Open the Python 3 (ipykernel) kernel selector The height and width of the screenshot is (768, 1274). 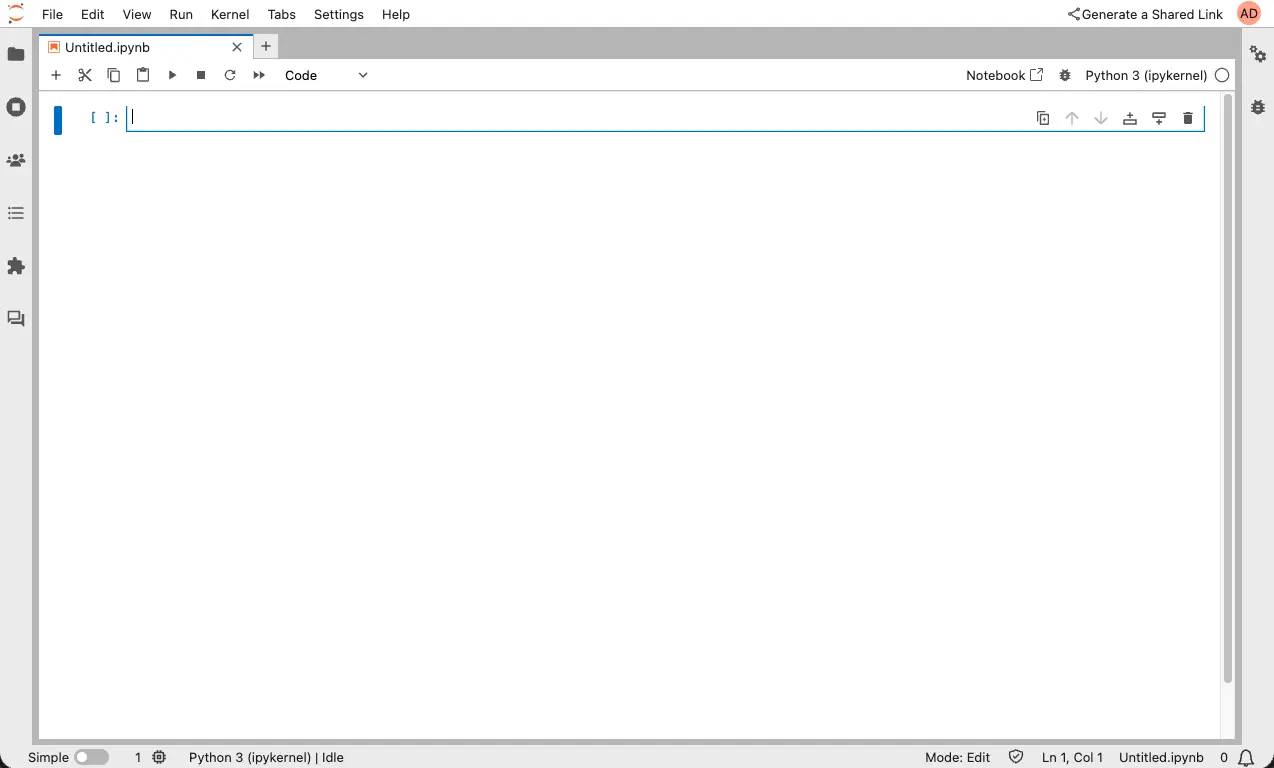coord(1148,75)
